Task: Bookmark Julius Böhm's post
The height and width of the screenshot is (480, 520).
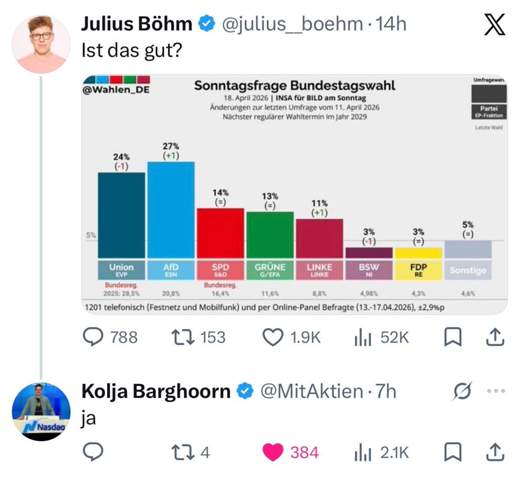Action: pos(453,337)
